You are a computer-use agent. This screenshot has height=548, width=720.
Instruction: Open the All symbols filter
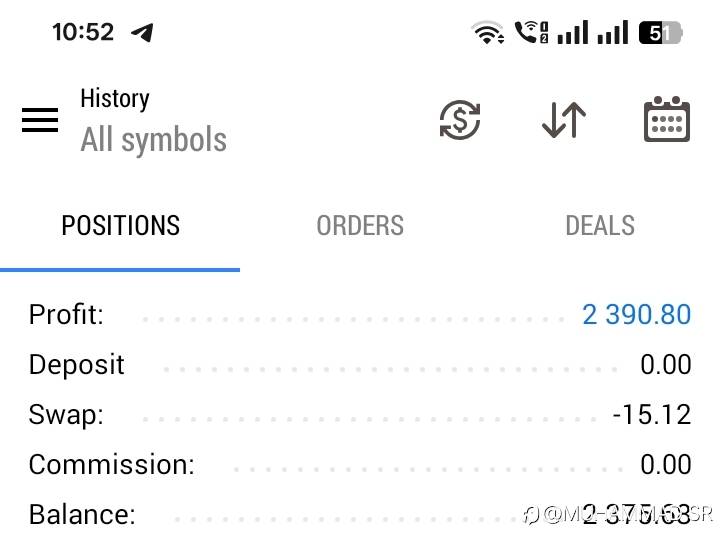(153, 140)
